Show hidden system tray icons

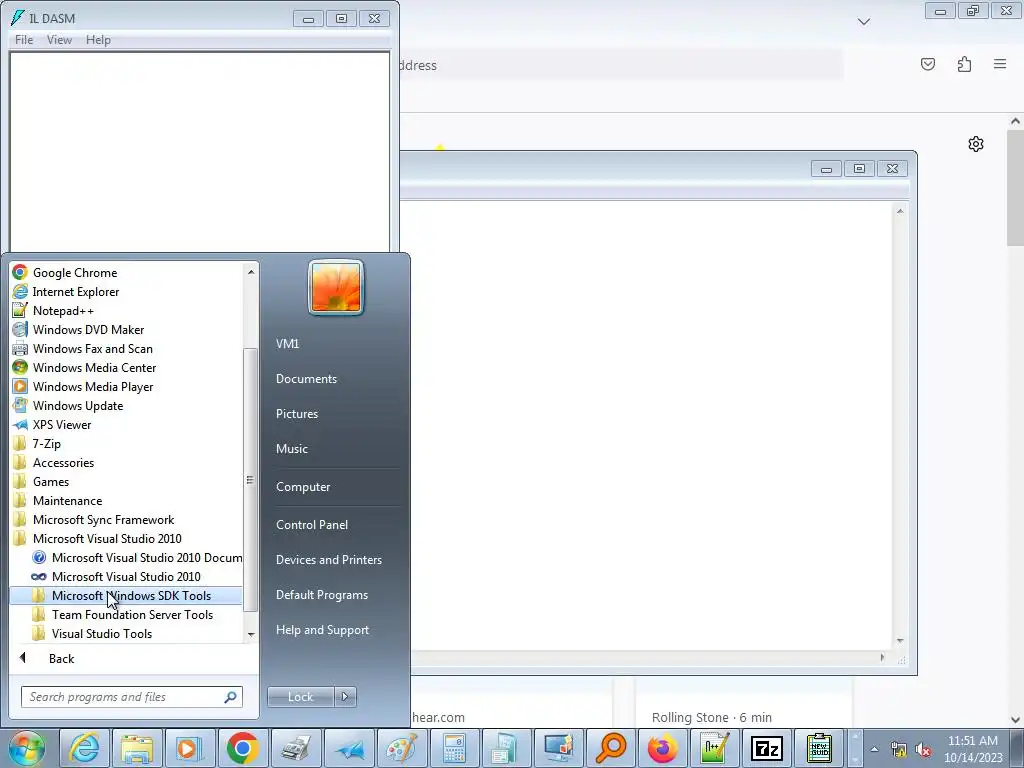point(874,749)
